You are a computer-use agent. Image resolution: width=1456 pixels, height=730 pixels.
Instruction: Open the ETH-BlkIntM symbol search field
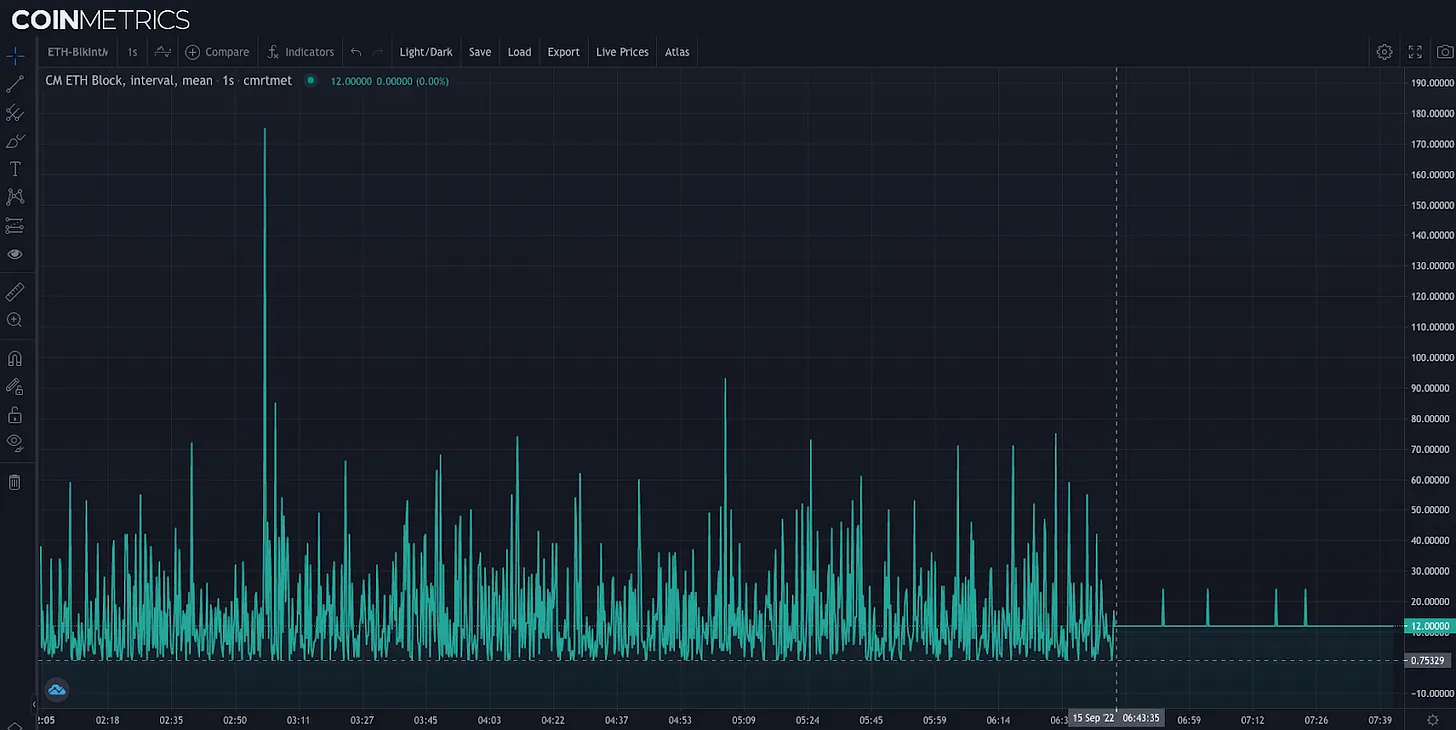click(x=78, y=52)
